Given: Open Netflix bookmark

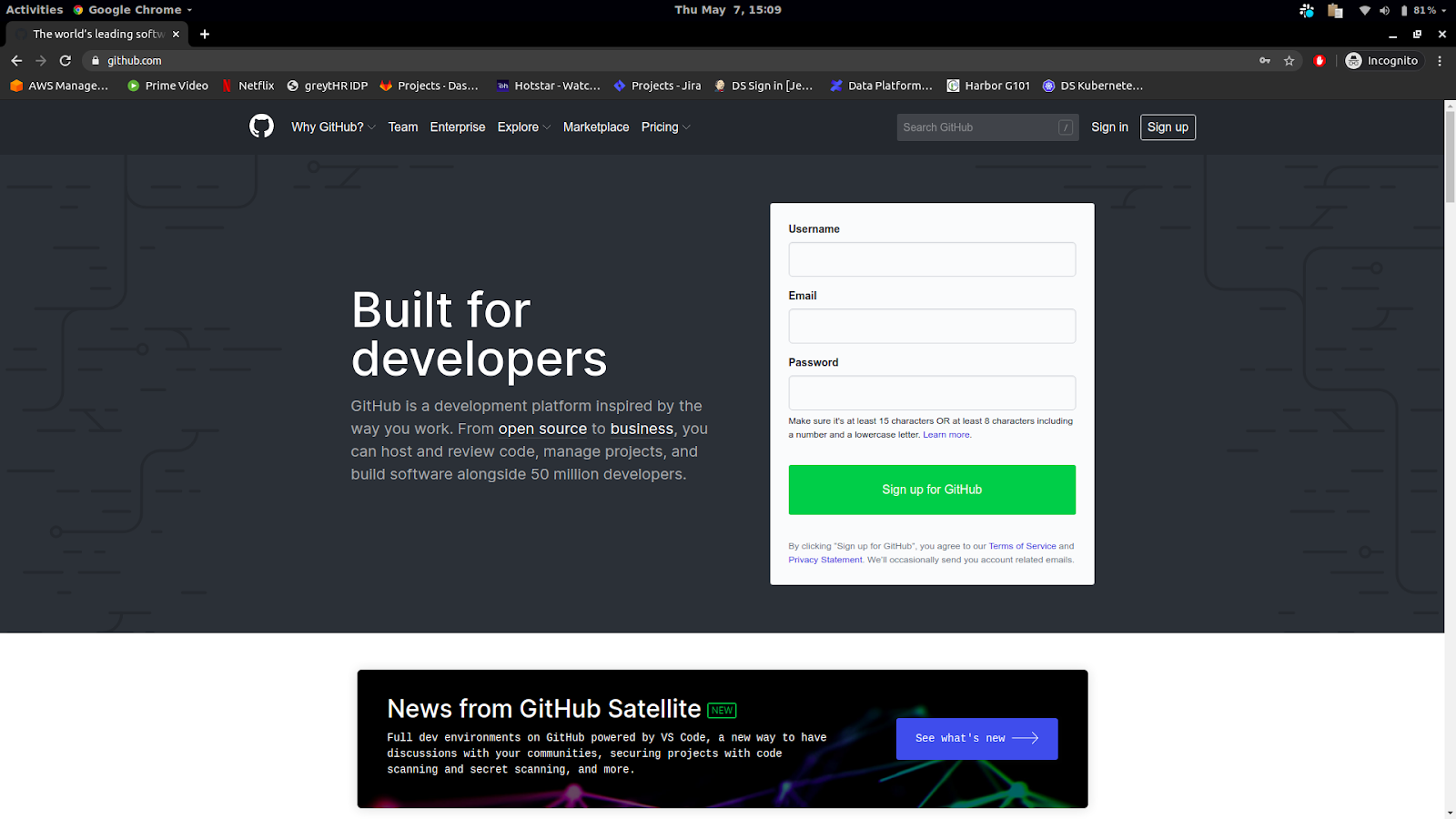Looking at the screenshot, I should click(x=248, y=86).
